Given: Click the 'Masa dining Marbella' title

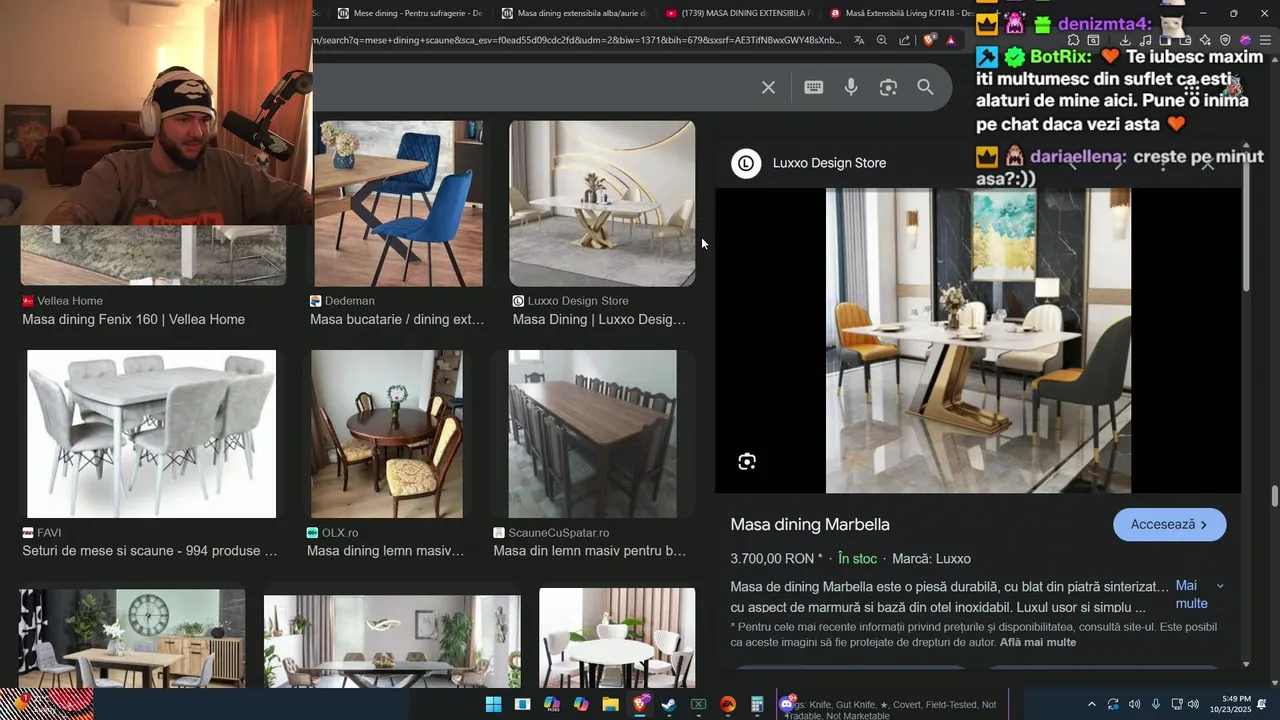Looking at the screenshot, I should tap(810, 524).
